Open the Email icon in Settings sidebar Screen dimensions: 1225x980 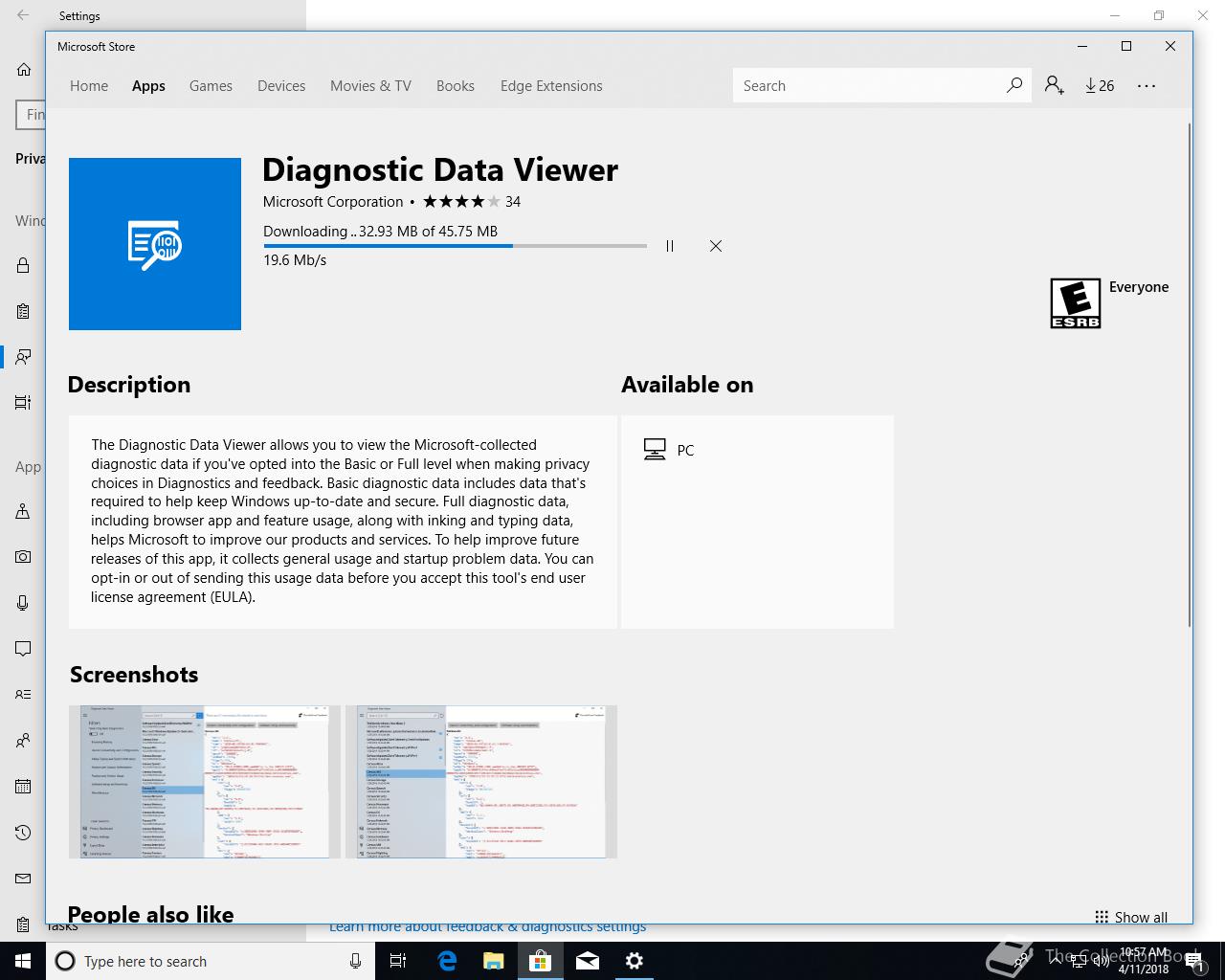point(23,879)
